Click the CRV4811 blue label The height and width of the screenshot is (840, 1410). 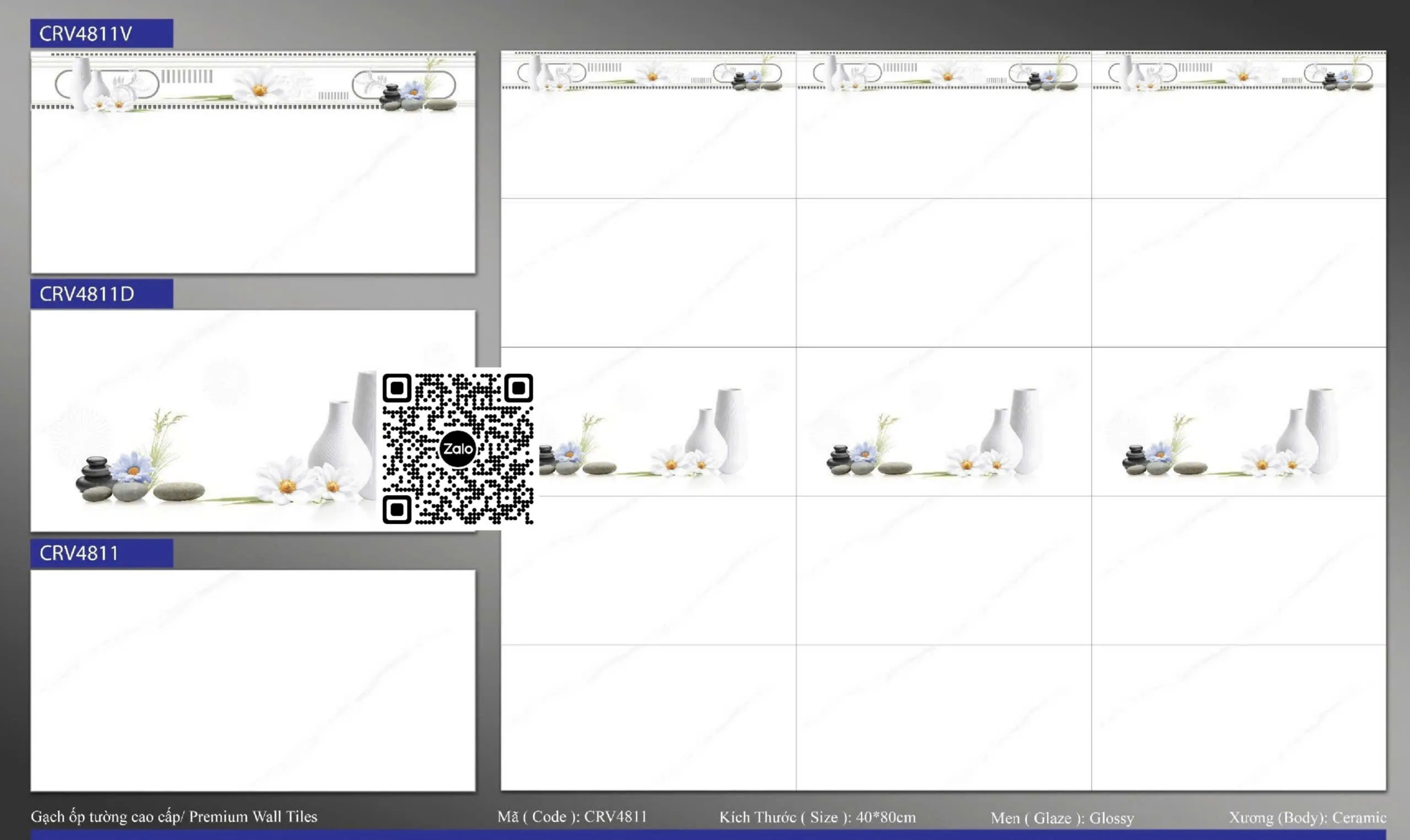(x=101, y=553)
